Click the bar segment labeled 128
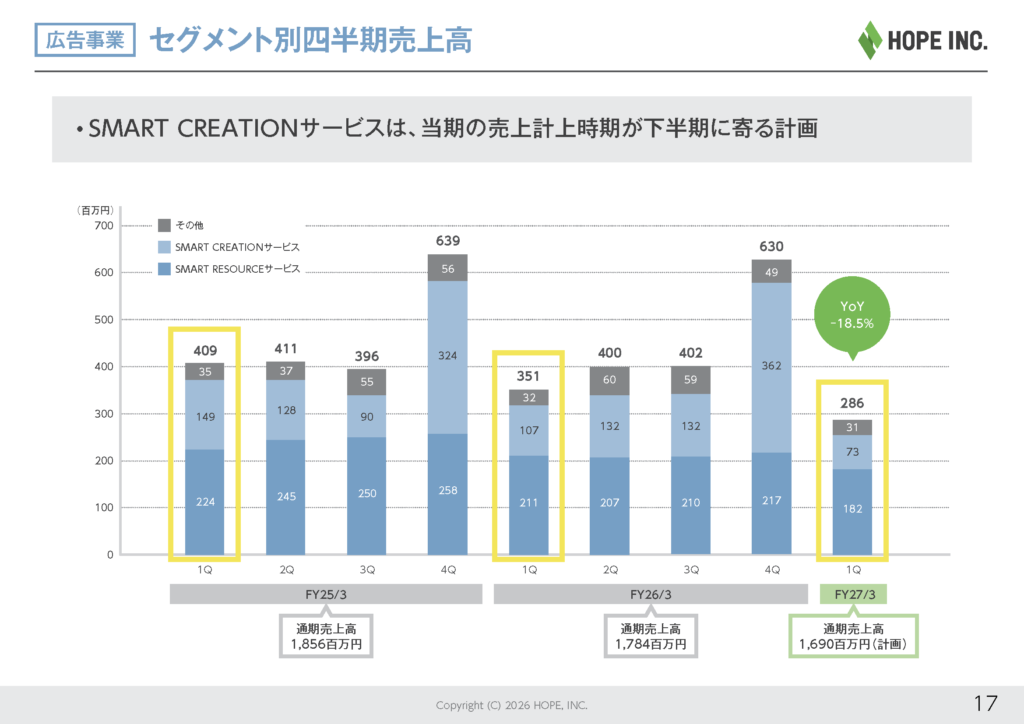1024x724 pixels. tap(285, 410)
